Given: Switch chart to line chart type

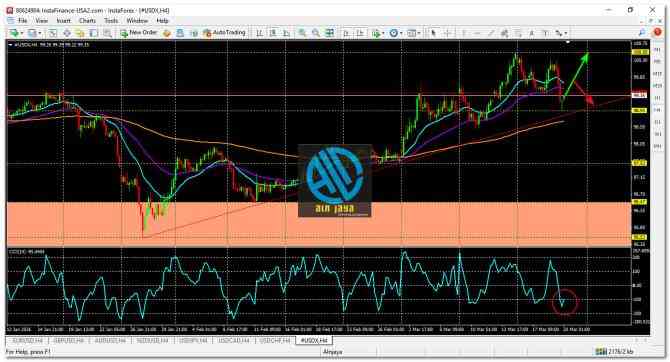Looking at the screenshot, I should pyautogui.click(x=286, y=33).
